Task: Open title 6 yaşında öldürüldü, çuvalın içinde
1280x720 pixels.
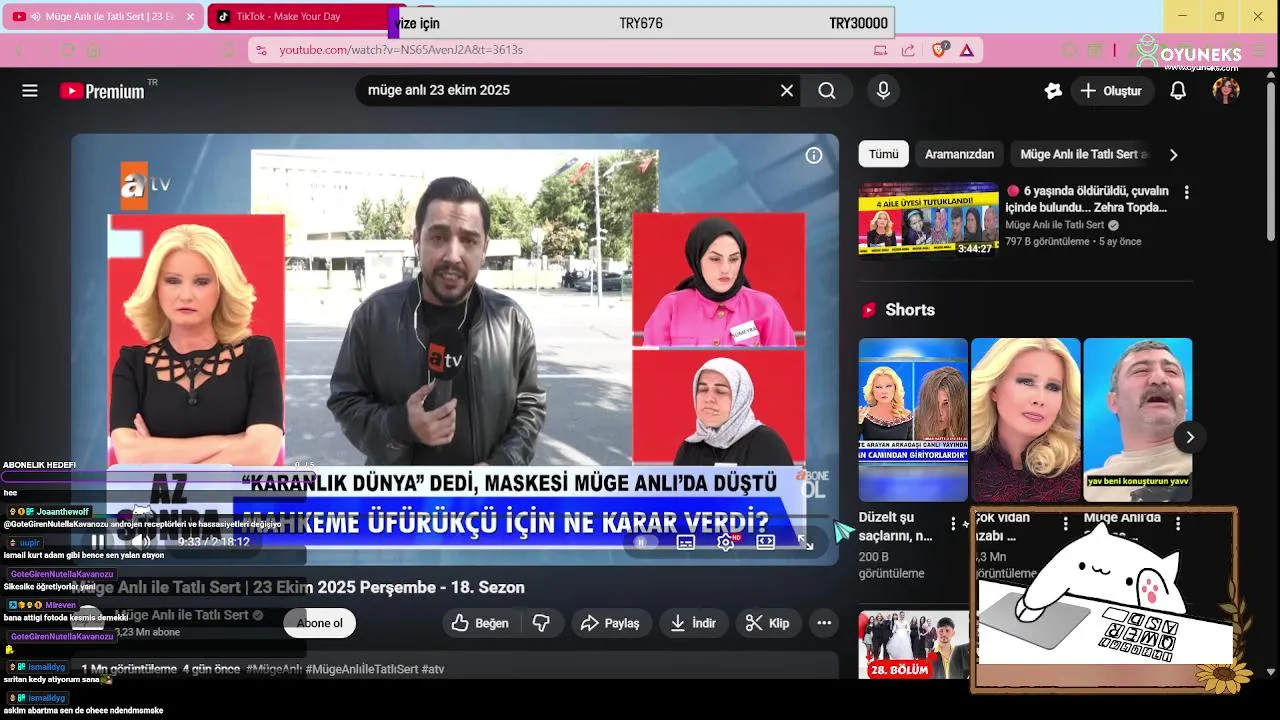Action: point(1087,199)
